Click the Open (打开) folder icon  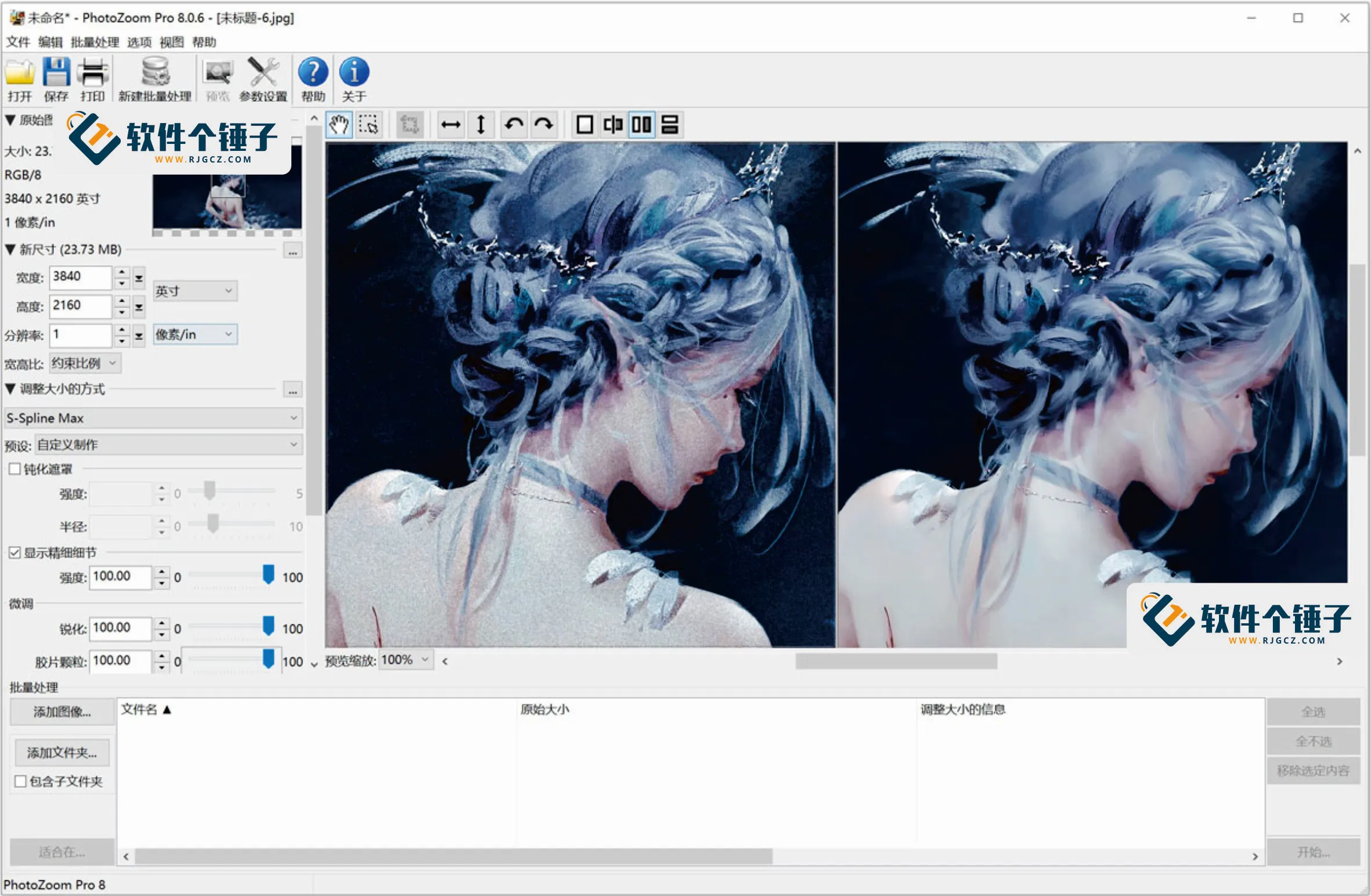pos(20,73)
